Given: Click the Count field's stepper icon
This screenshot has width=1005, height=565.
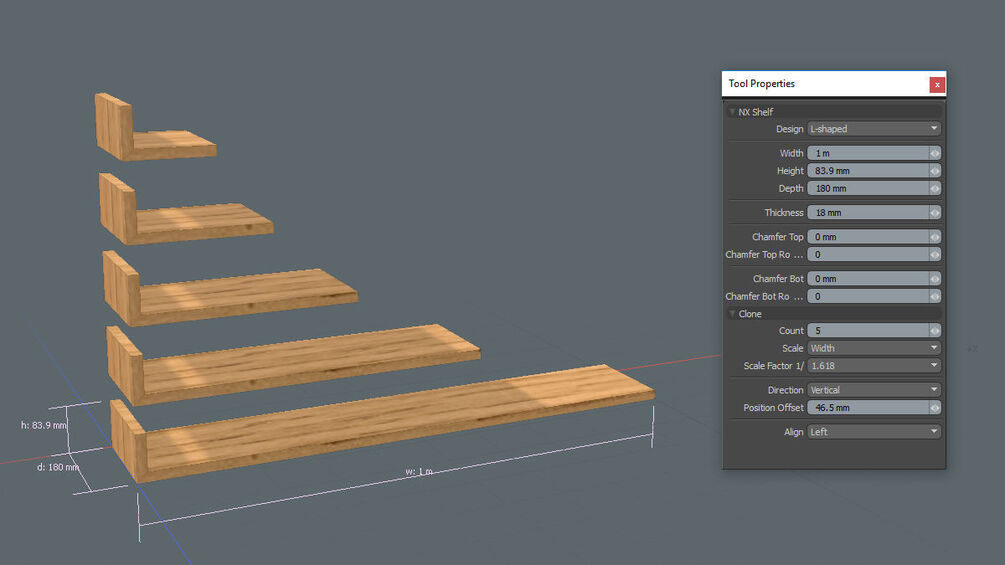Looking at the screenshot, I should (935, 331).
